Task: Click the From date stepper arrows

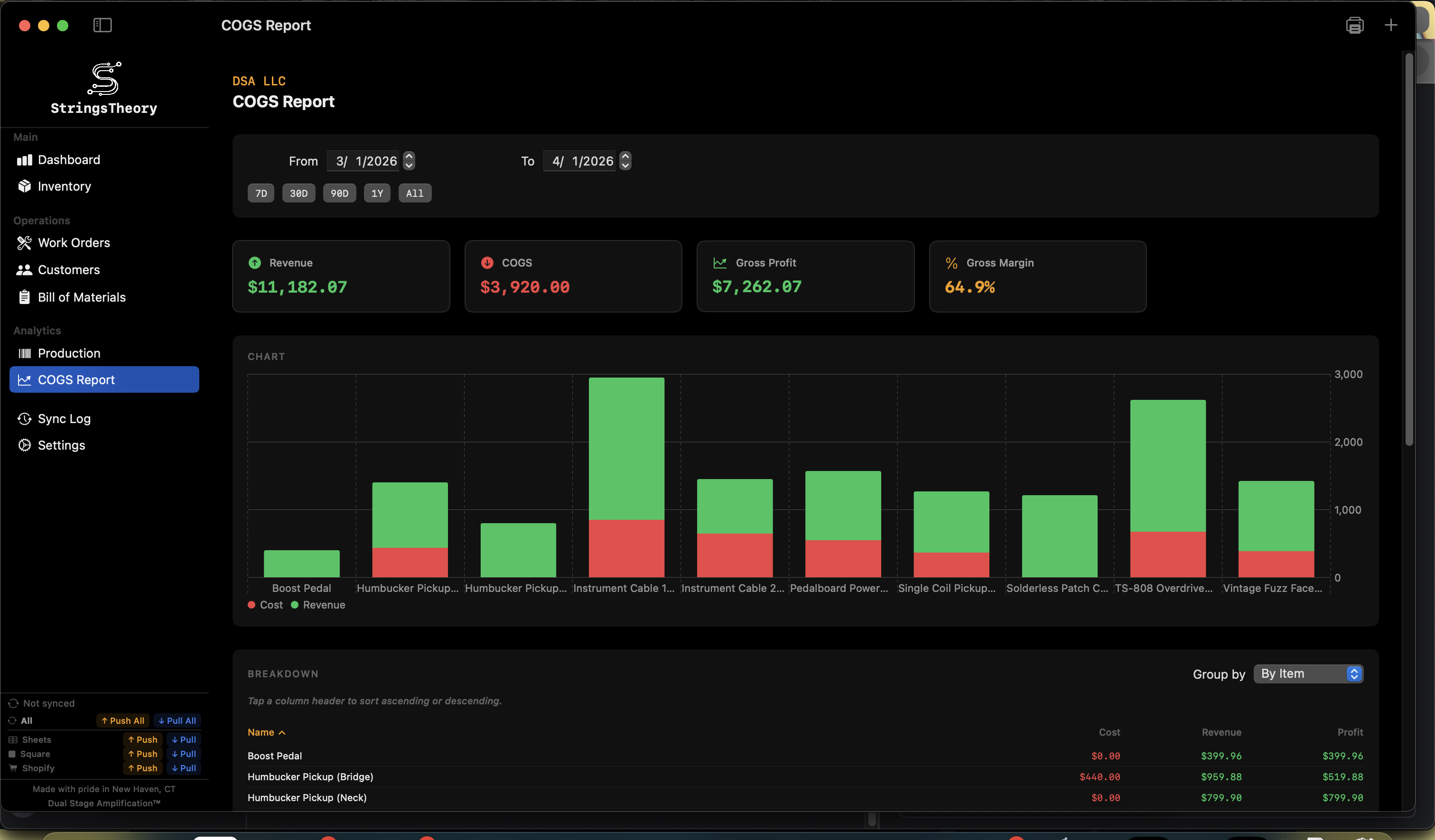Action: (409, 161)
